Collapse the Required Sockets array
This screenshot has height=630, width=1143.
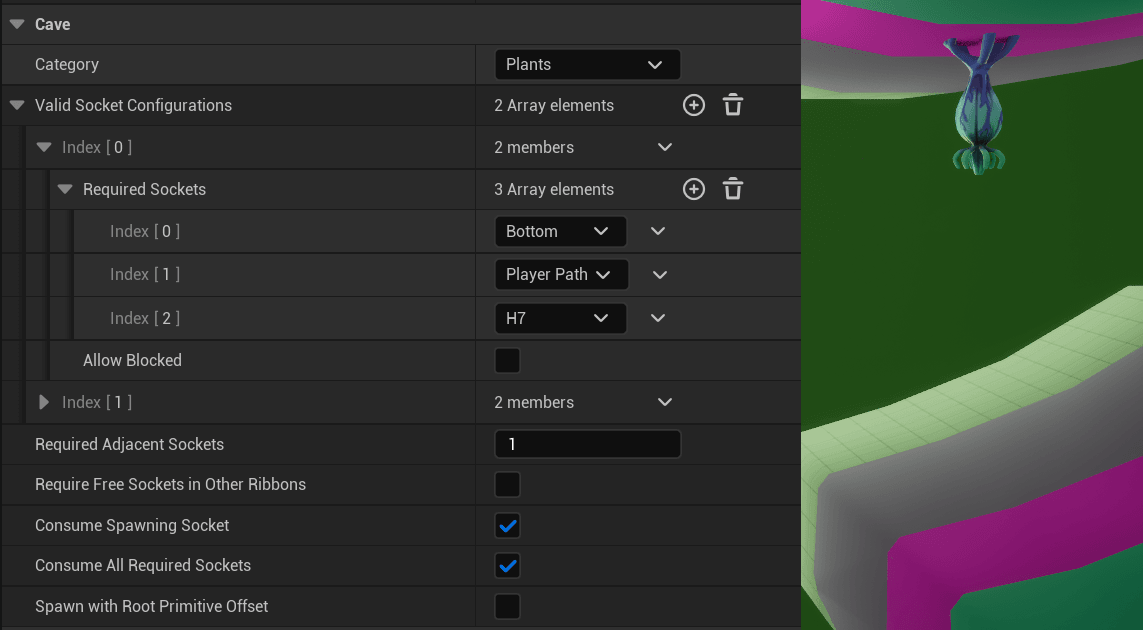coord(65,190)
